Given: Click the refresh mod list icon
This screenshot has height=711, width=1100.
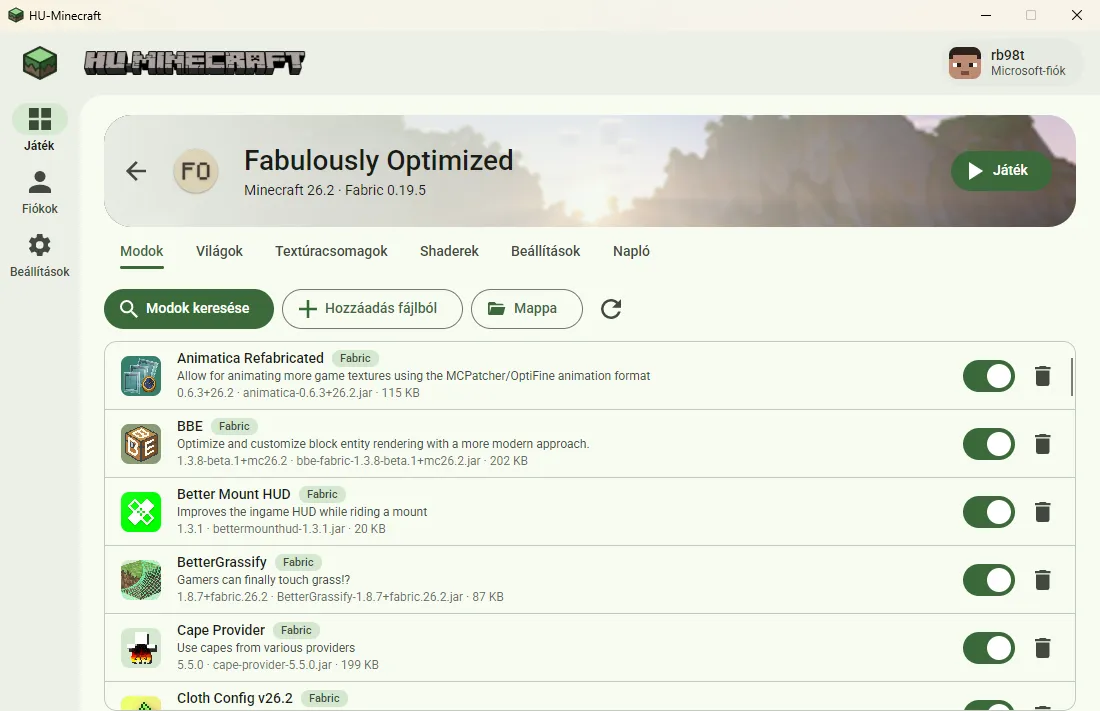Looking at the screenshot, I should click(x=611, y=309).
